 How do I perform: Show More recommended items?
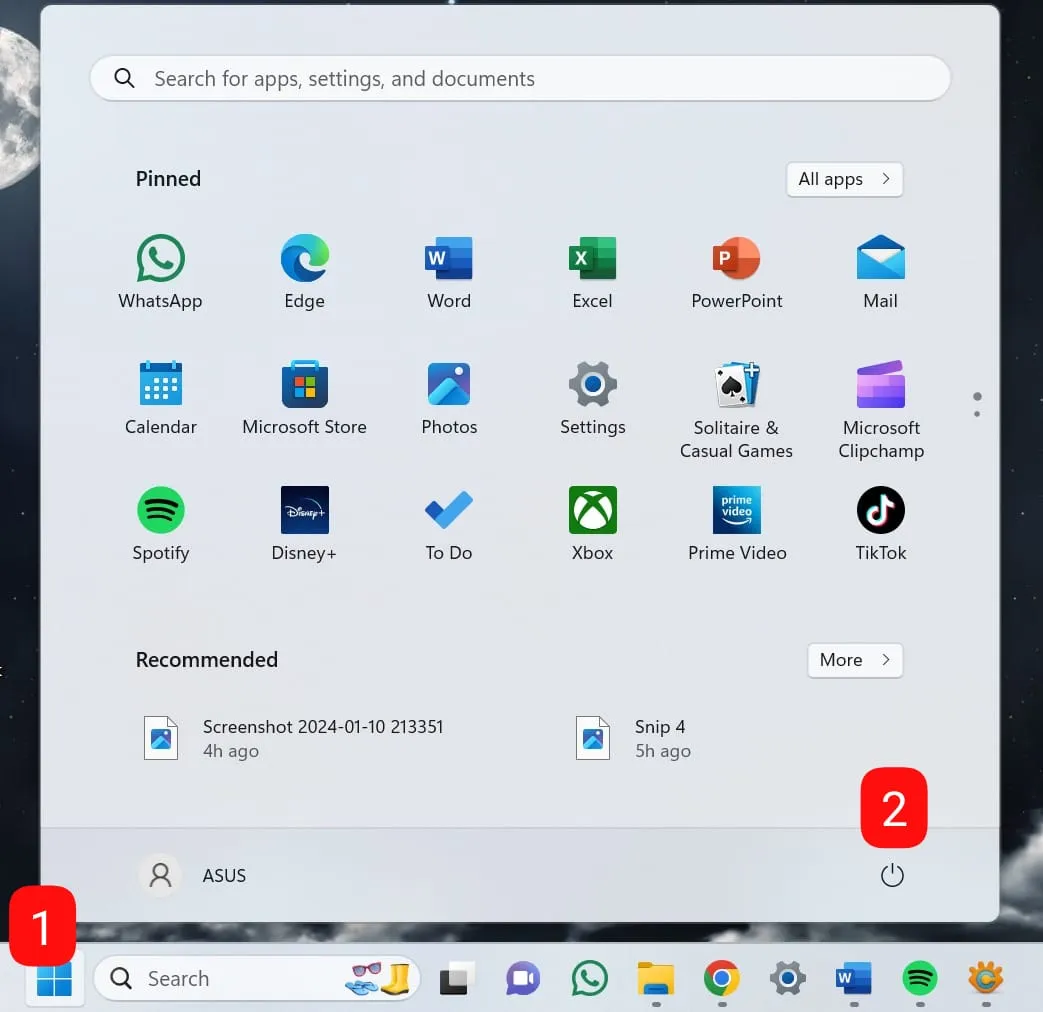coord(854,660)
